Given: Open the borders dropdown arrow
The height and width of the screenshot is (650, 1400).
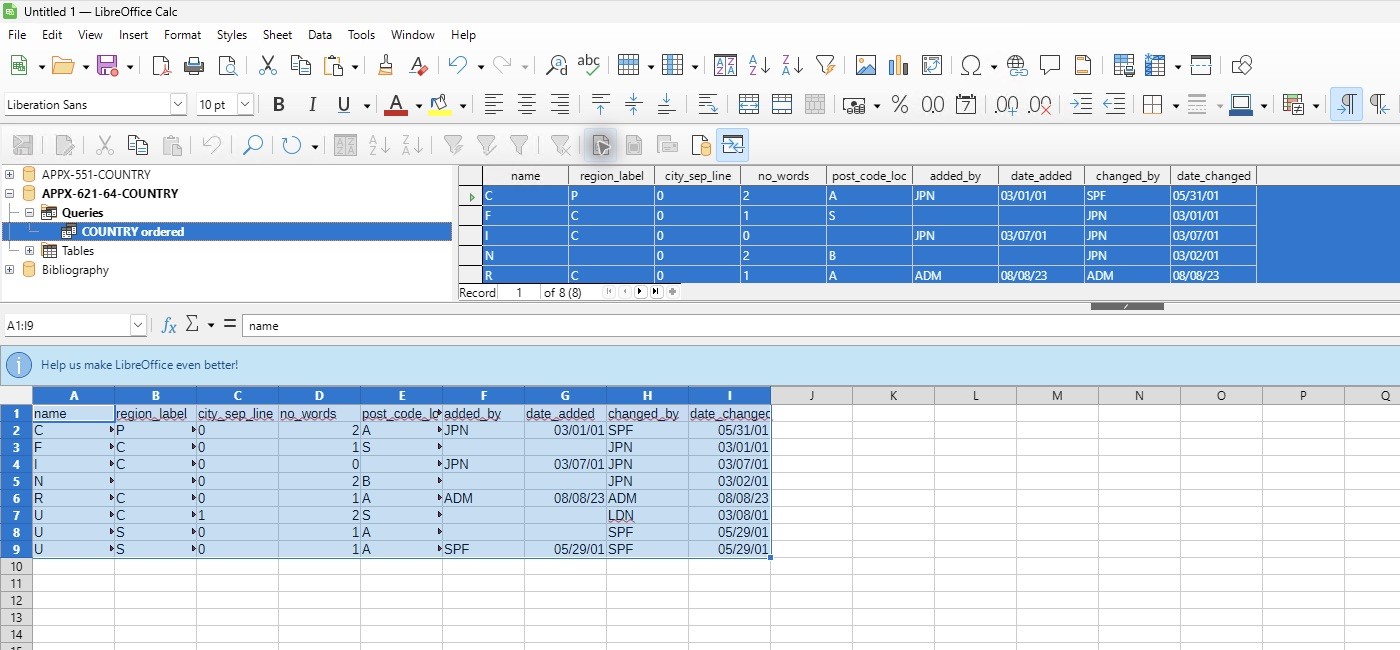Looking at the screenshot, I should tap(1175, 105).
